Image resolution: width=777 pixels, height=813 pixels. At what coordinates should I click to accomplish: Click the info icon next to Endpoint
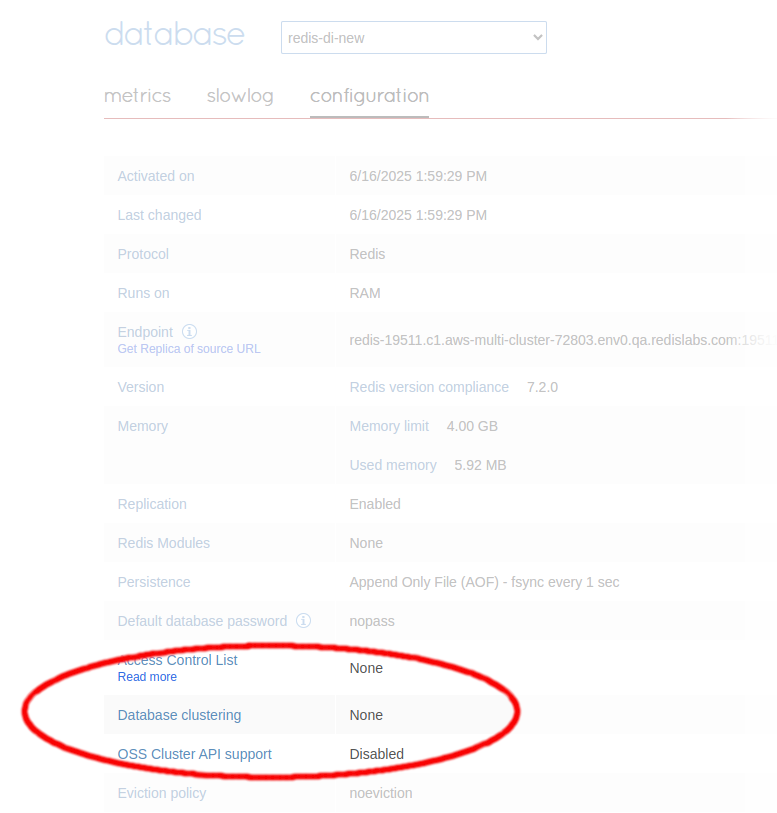tap(190, 331)
